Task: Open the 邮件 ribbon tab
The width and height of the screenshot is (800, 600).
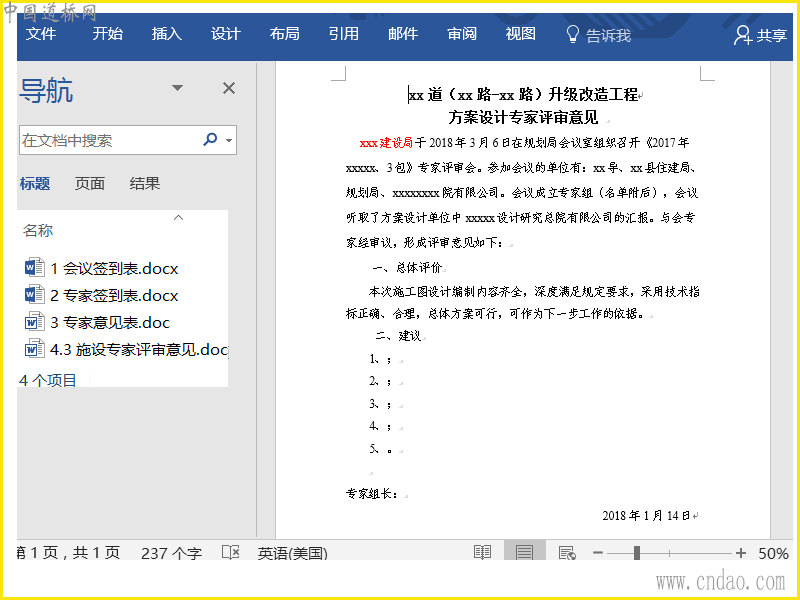Action: click(403, 34)
